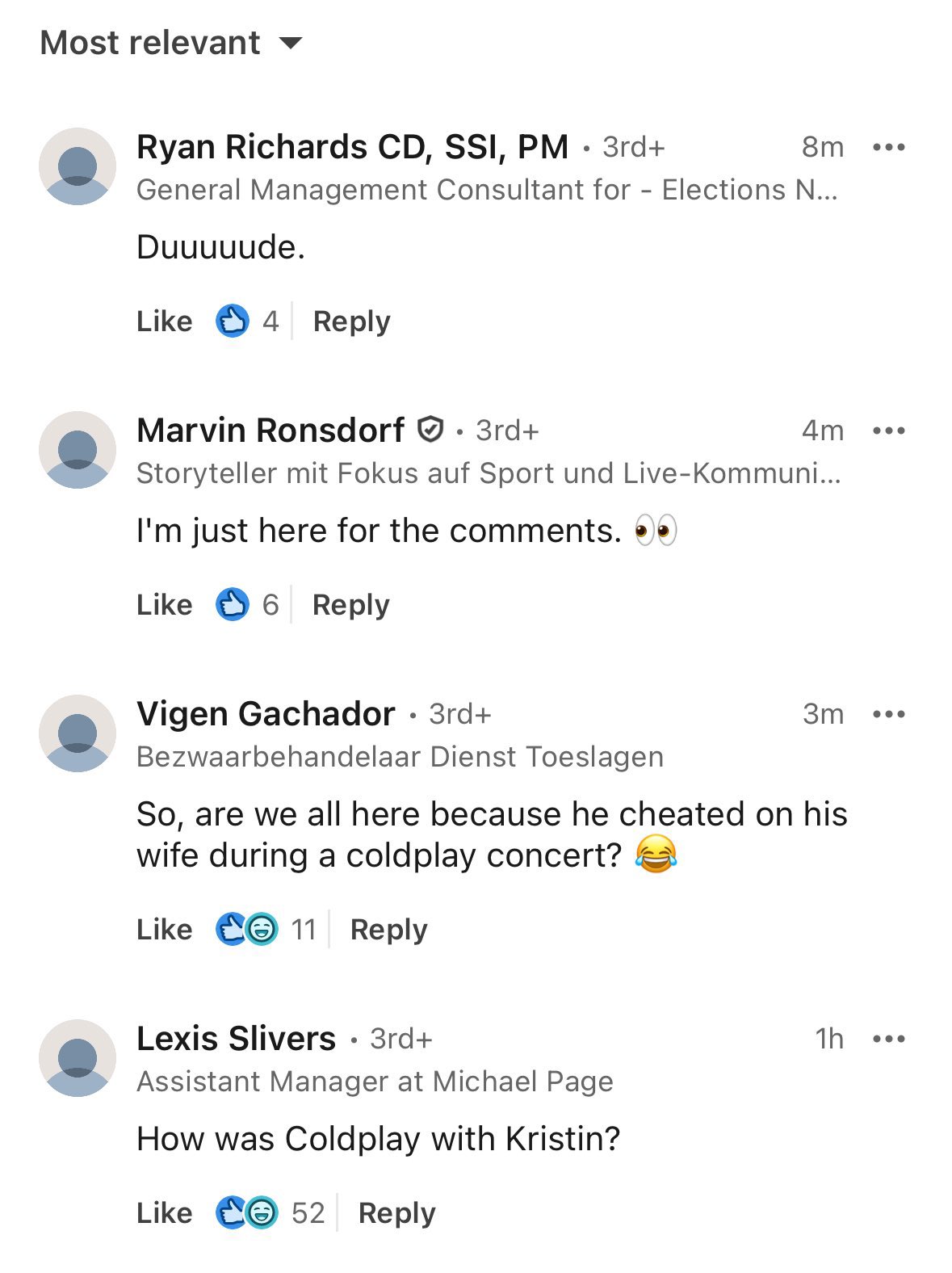This screenshot has width=952, height=1273.
Task: Open more options on Marvin Ronsdorf's comment
Action: pyautogui.click(x=889, y=431)
